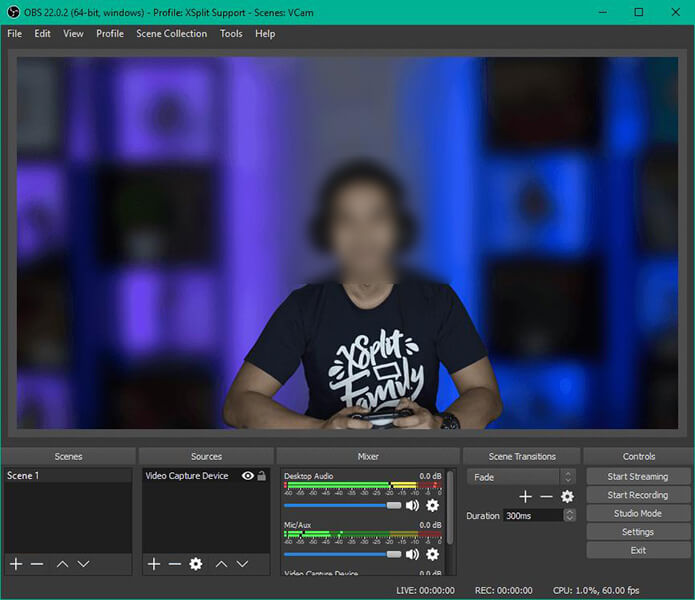The image size is (695, 600).
Task: Mute Desktop Audio with the speaker icon
Action: (412, 505)
